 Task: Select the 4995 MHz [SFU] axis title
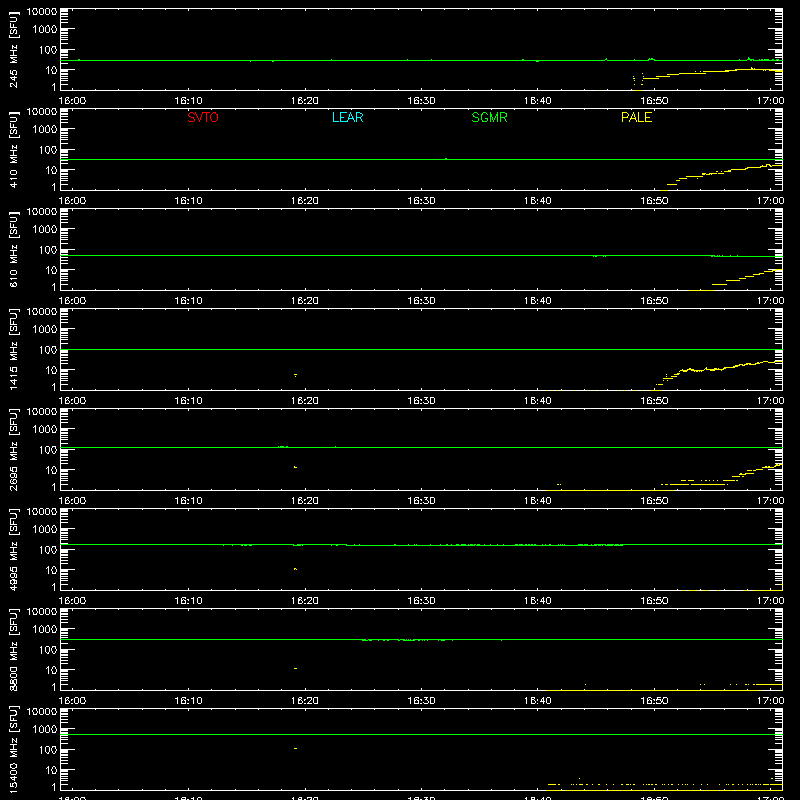[14, 549]
